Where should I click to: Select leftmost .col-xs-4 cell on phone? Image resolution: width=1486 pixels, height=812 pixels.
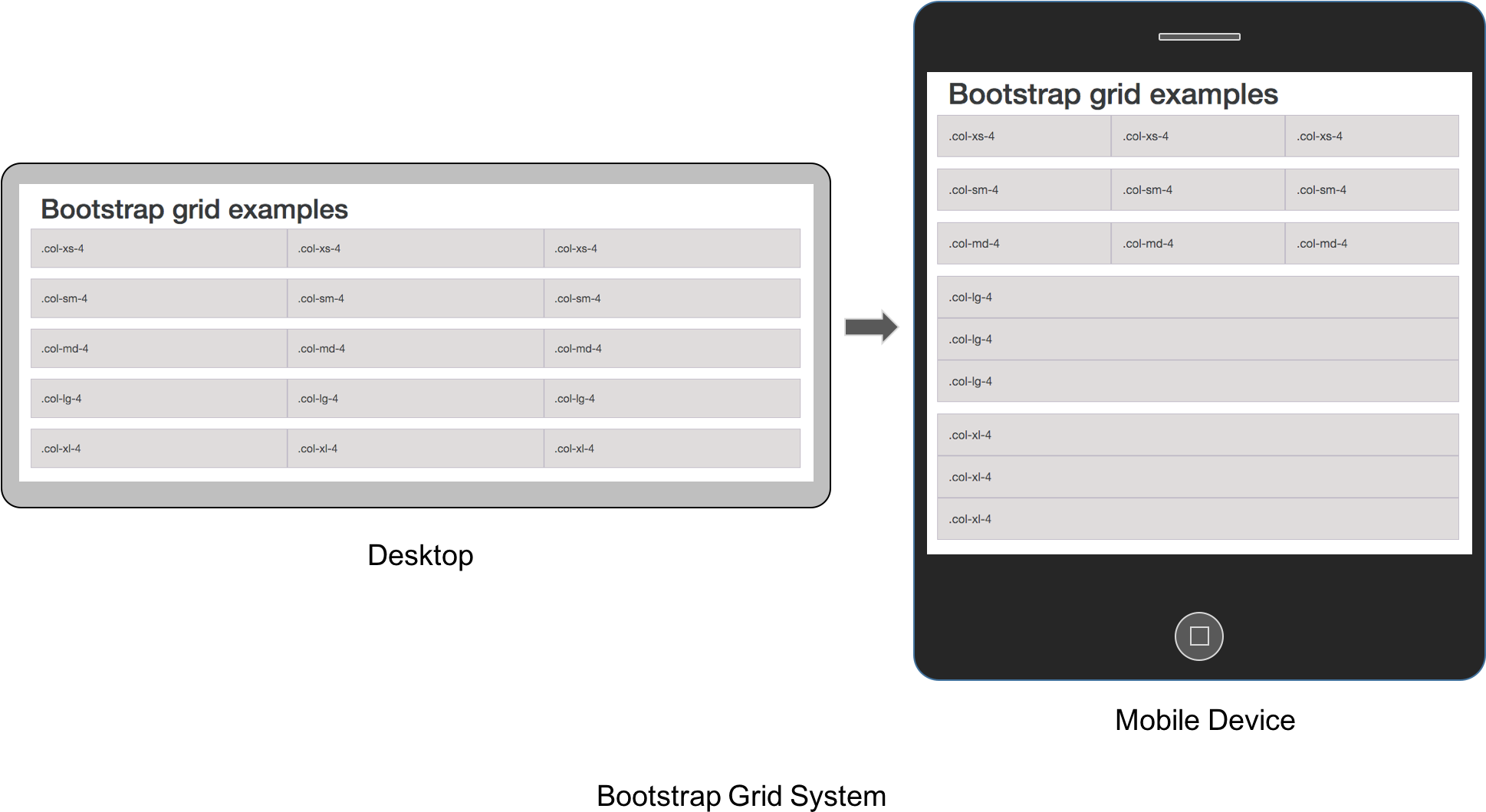pyautogui.click(x=1024, y=136)
